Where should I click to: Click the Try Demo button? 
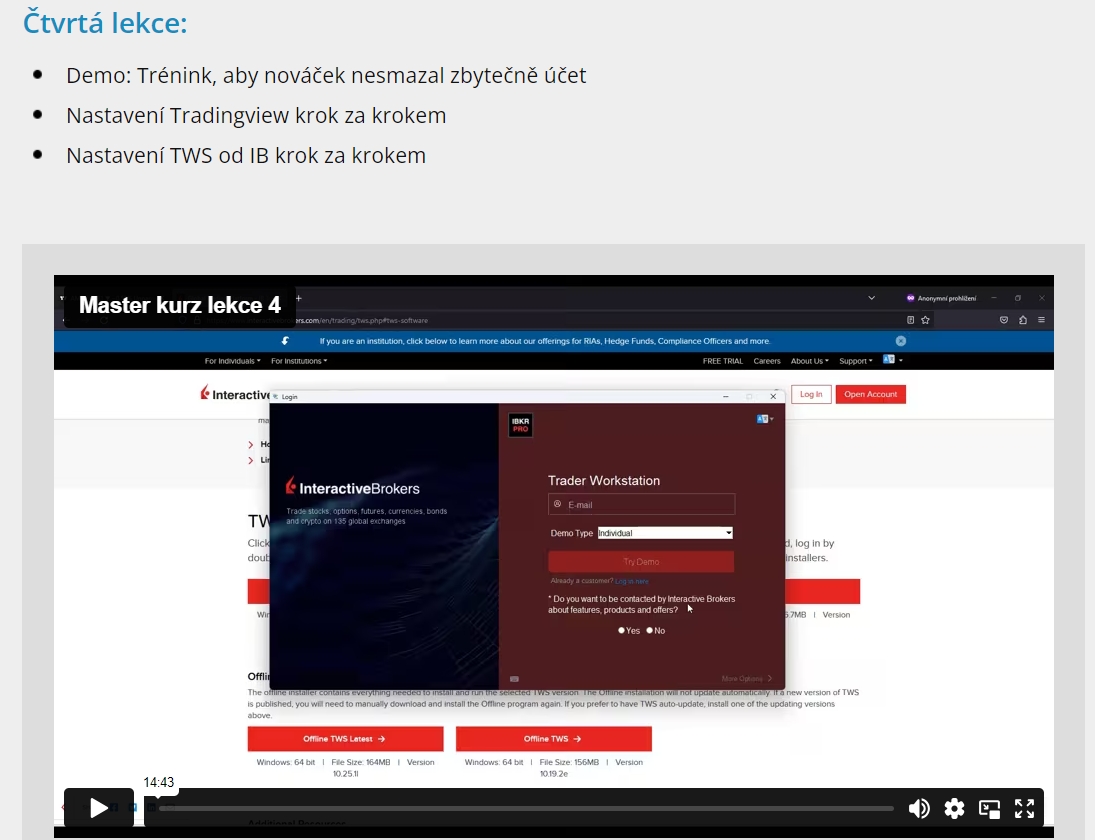pos(641,561)
